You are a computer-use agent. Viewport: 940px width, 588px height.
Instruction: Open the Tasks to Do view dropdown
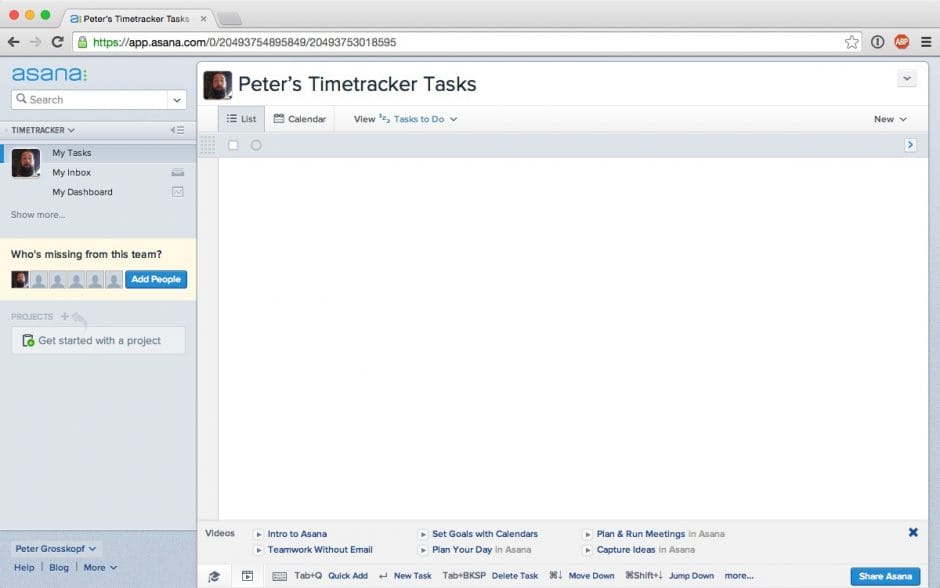click(424, 119)
